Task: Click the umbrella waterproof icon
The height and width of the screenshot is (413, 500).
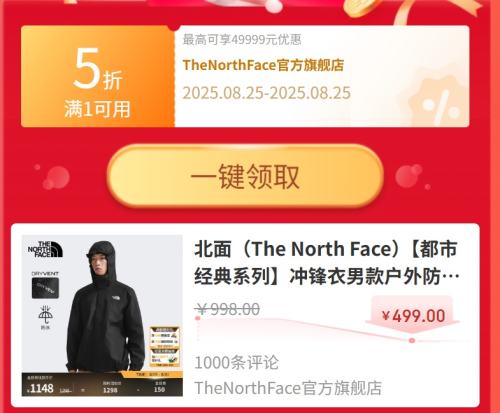Action: coord(45,317)
